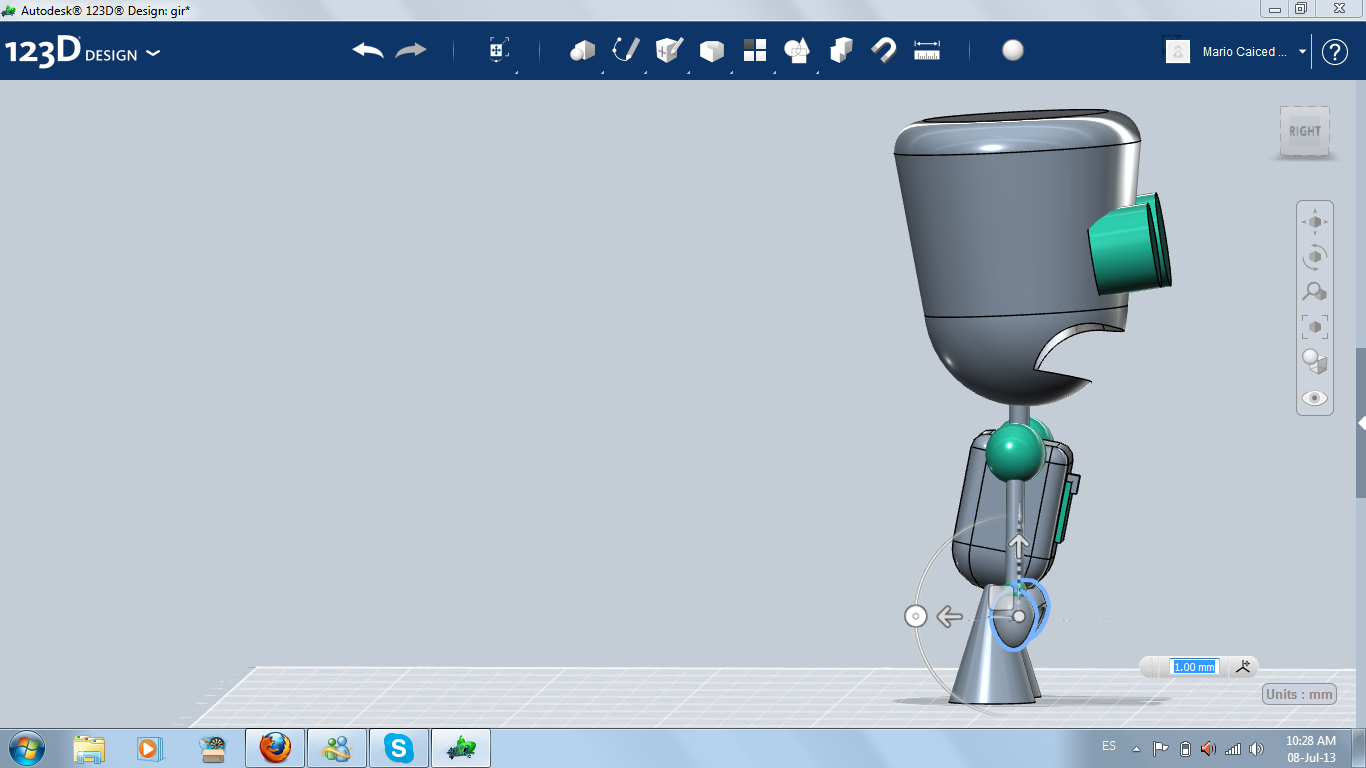Screen dimensions: 1366x768
Task: Select the Pan navigation tool
Action: 1315,221
